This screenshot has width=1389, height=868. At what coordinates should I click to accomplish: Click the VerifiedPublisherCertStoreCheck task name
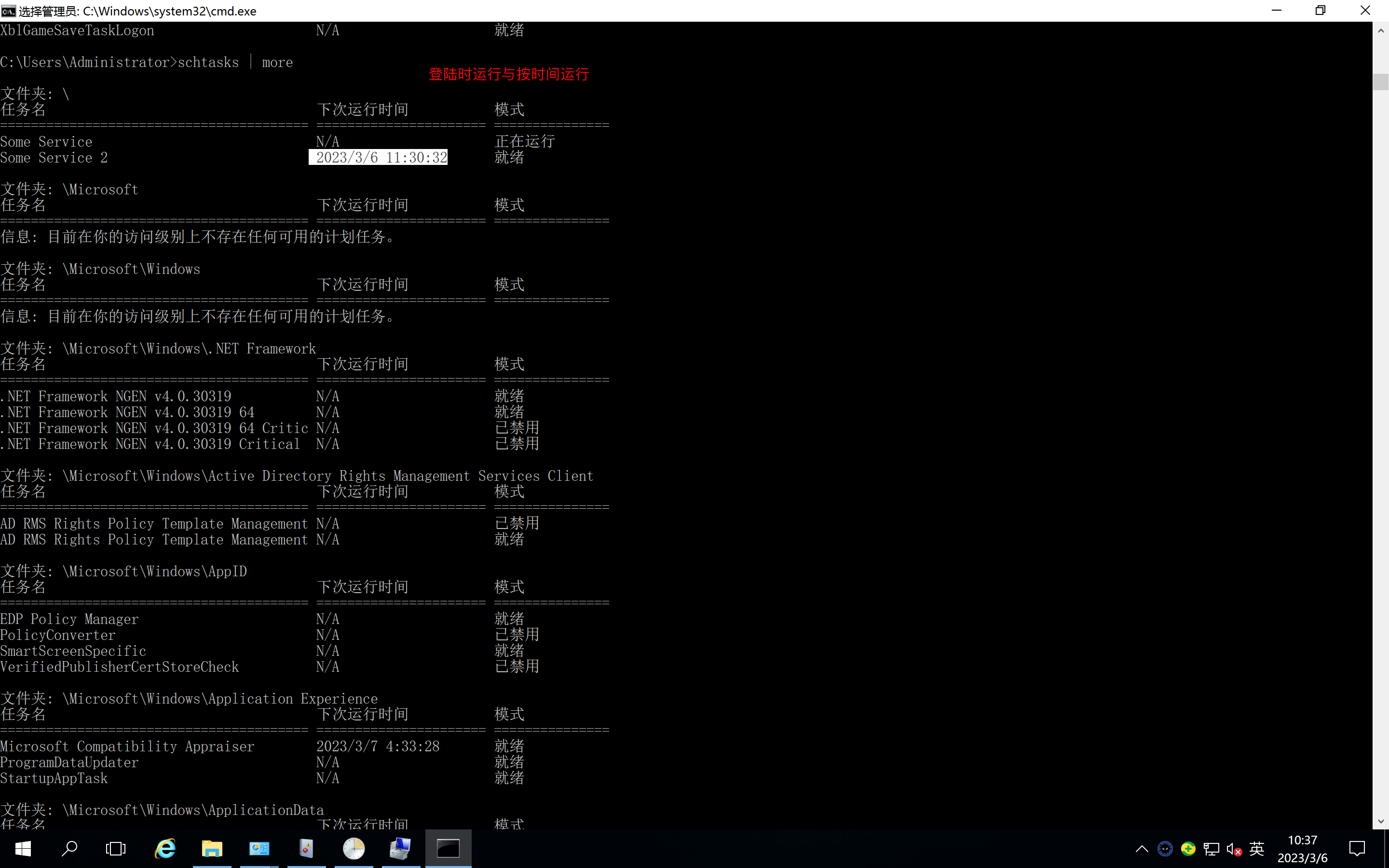(x=120, y=667)
